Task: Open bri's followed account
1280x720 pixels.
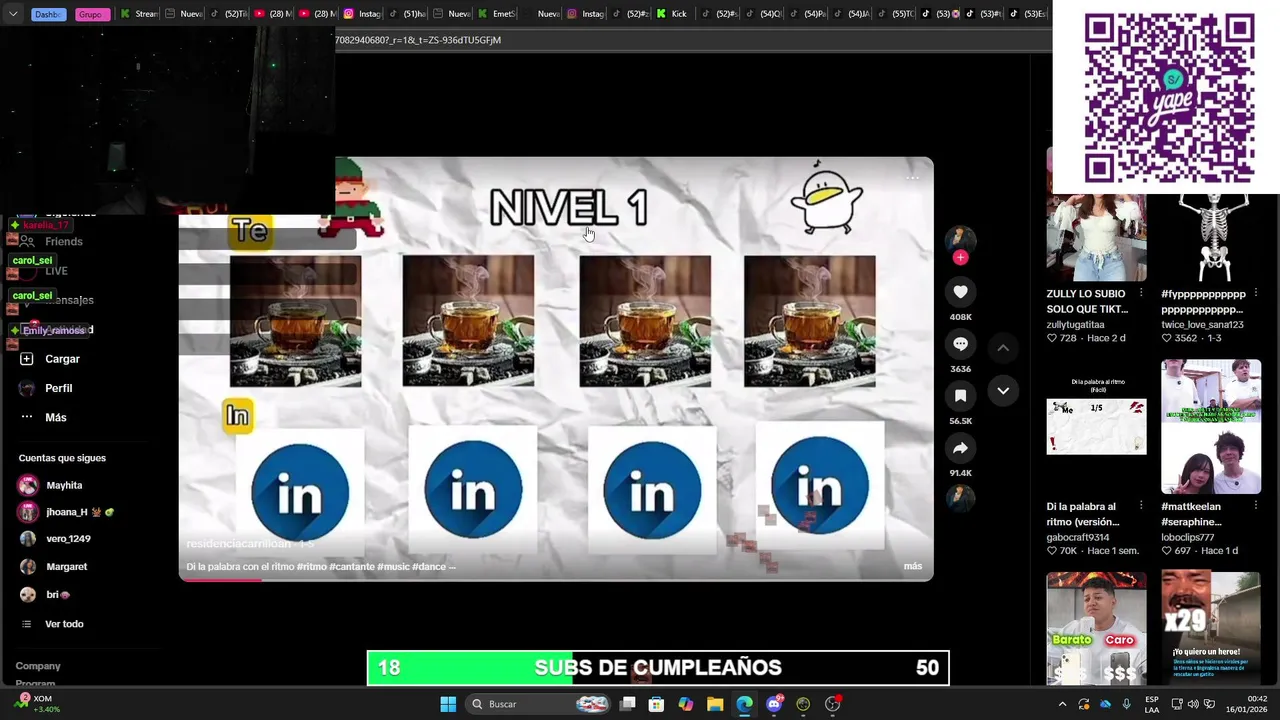Action: coord(44,595)
